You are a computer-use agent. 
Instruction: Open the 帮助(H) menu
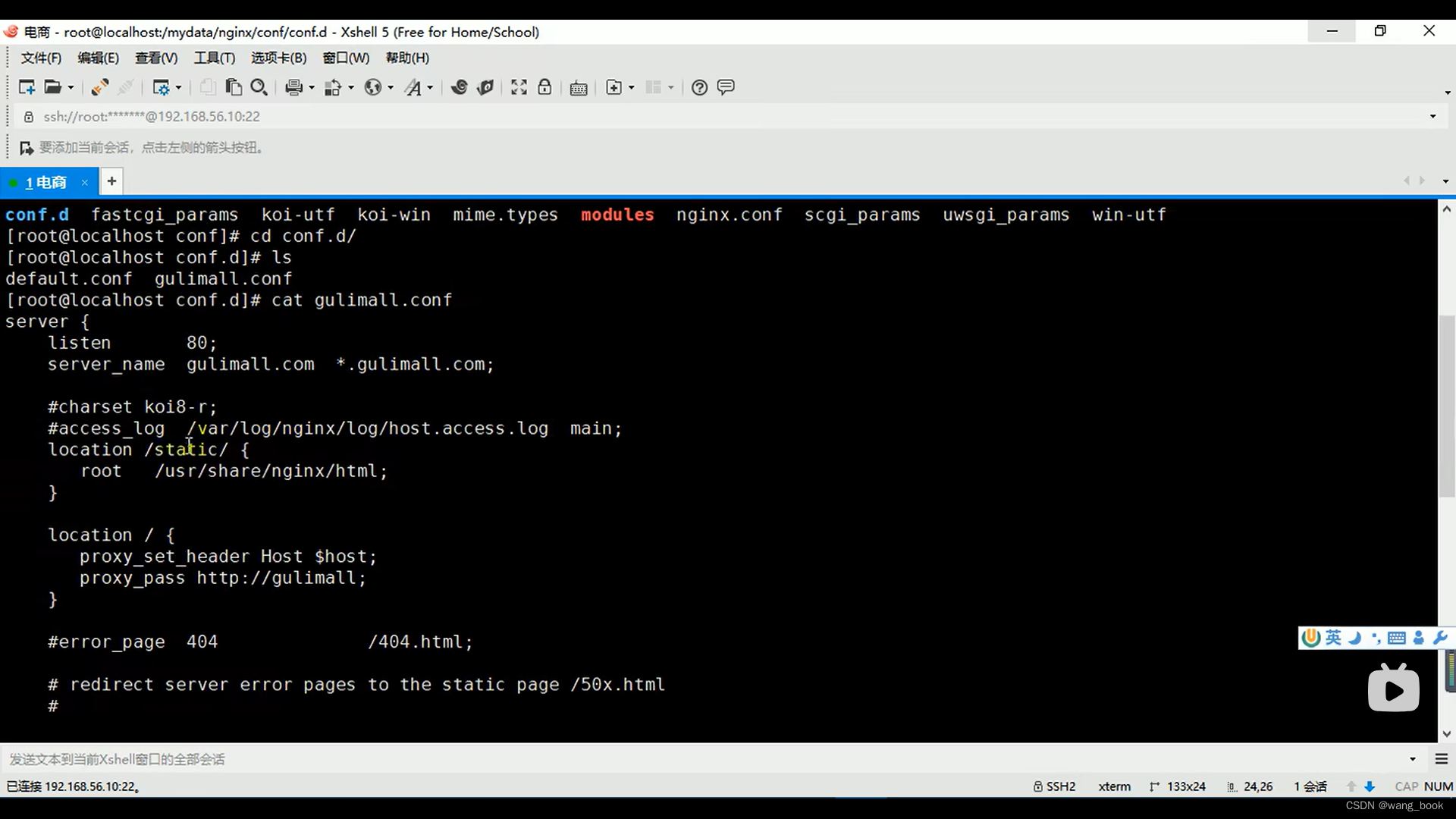tap(407, 58)
